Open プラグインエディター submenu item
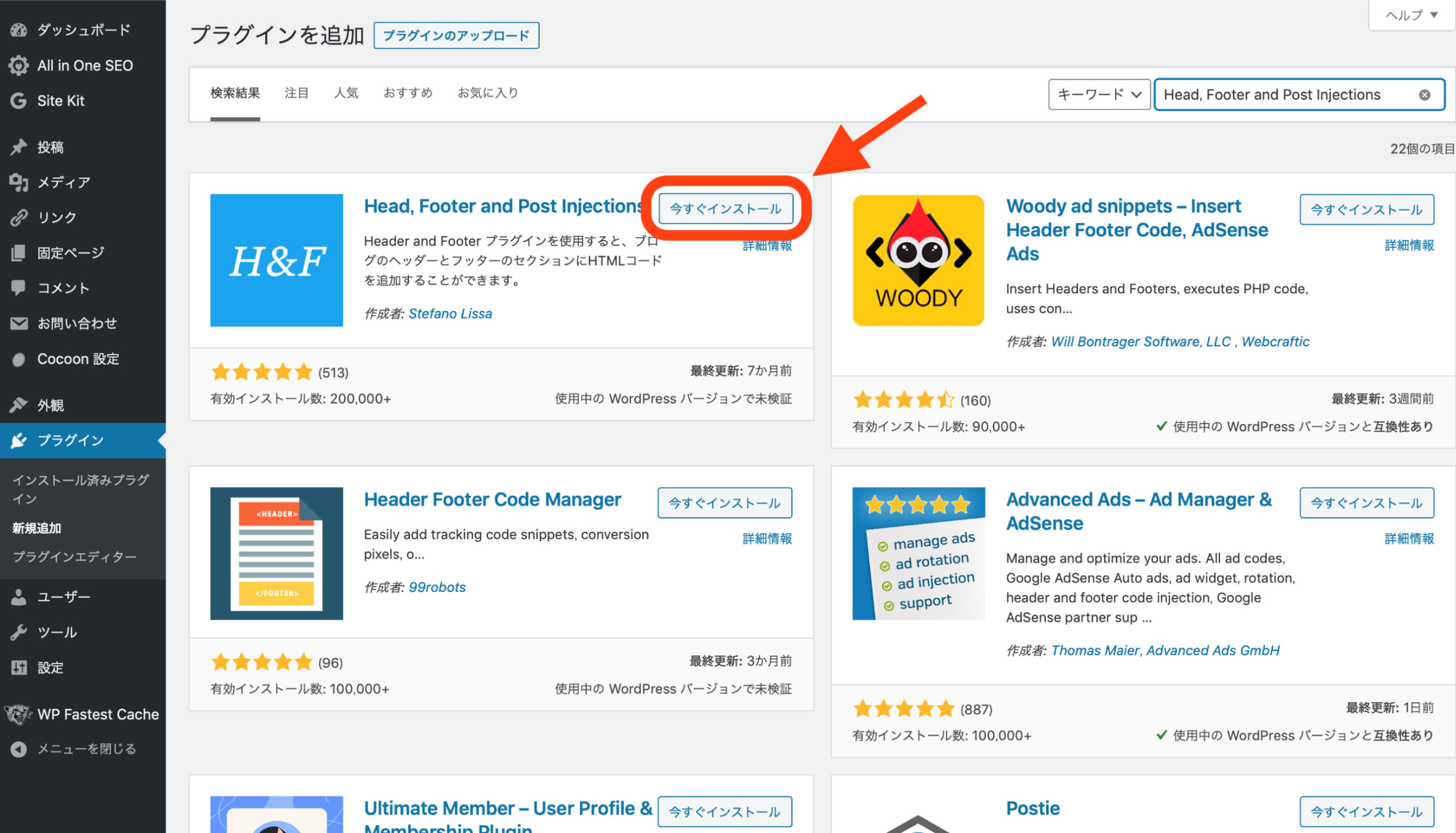The height and width of the screenshot is (833, 1456). click(x=75, y=557)
